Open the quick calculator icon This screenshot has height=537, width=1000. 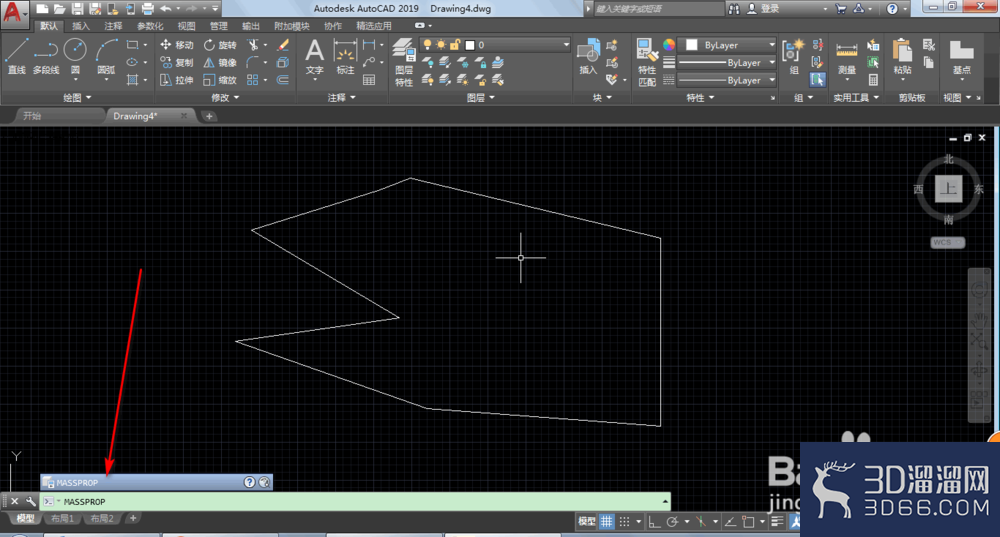coord(873,80)
